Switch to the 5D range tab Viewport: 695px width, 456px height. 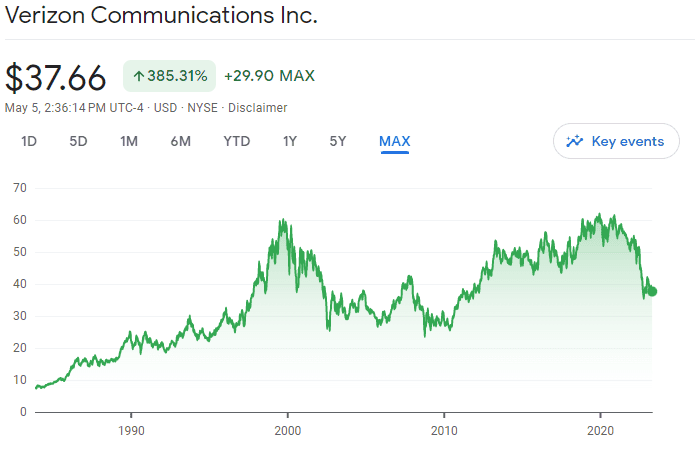[x=78, y=141]
